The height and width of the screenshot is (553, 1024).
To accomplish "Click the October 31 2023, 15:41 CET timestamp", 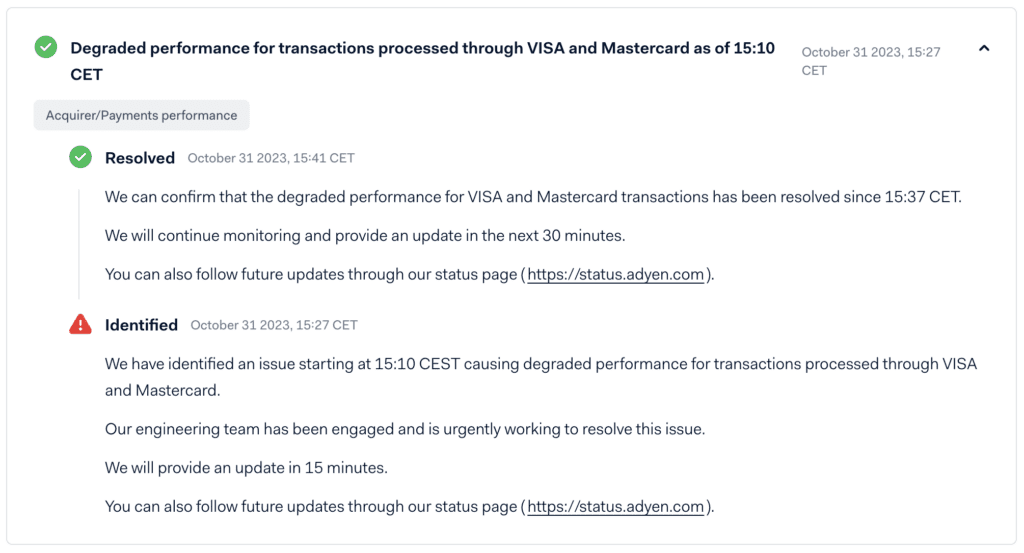I will 271,158.
